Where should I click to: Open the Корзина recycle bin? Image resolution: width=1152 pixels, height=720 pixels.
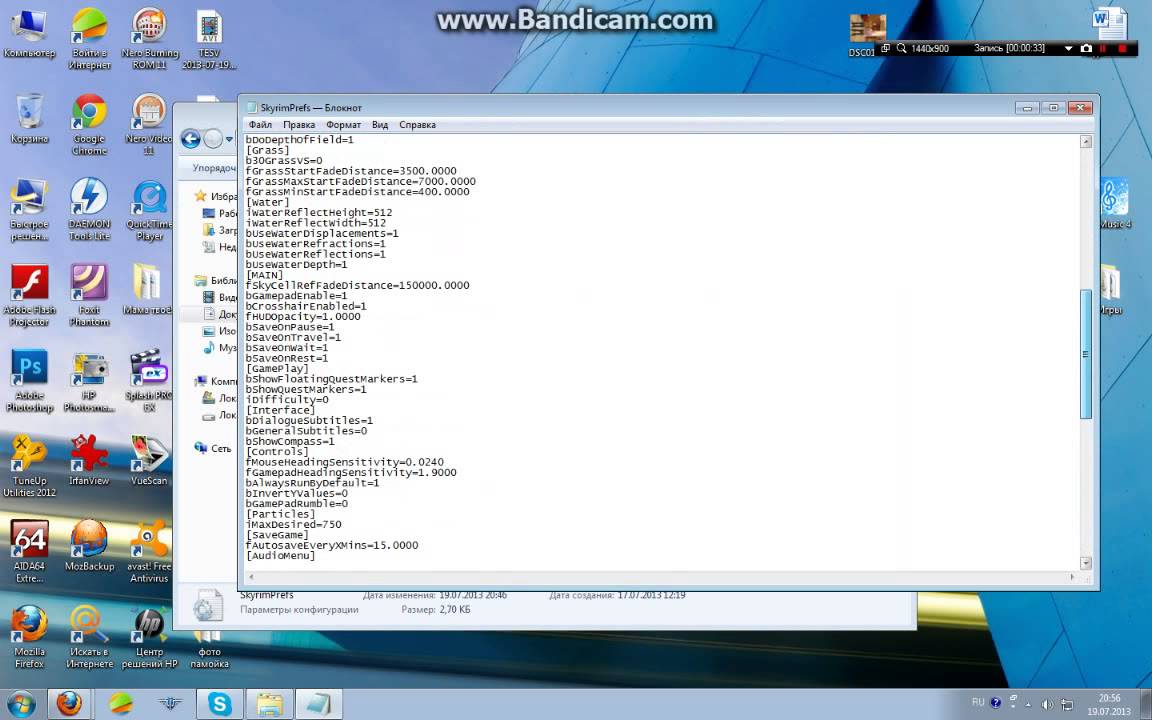29,119
